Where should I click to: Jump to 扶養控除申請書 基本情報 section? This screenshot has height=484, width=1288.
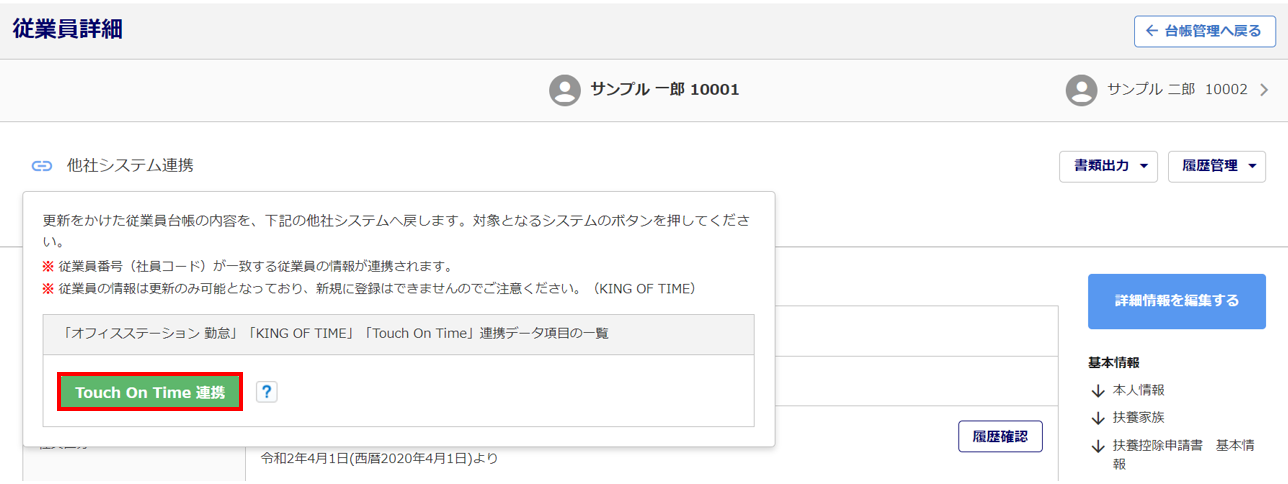1183,454
